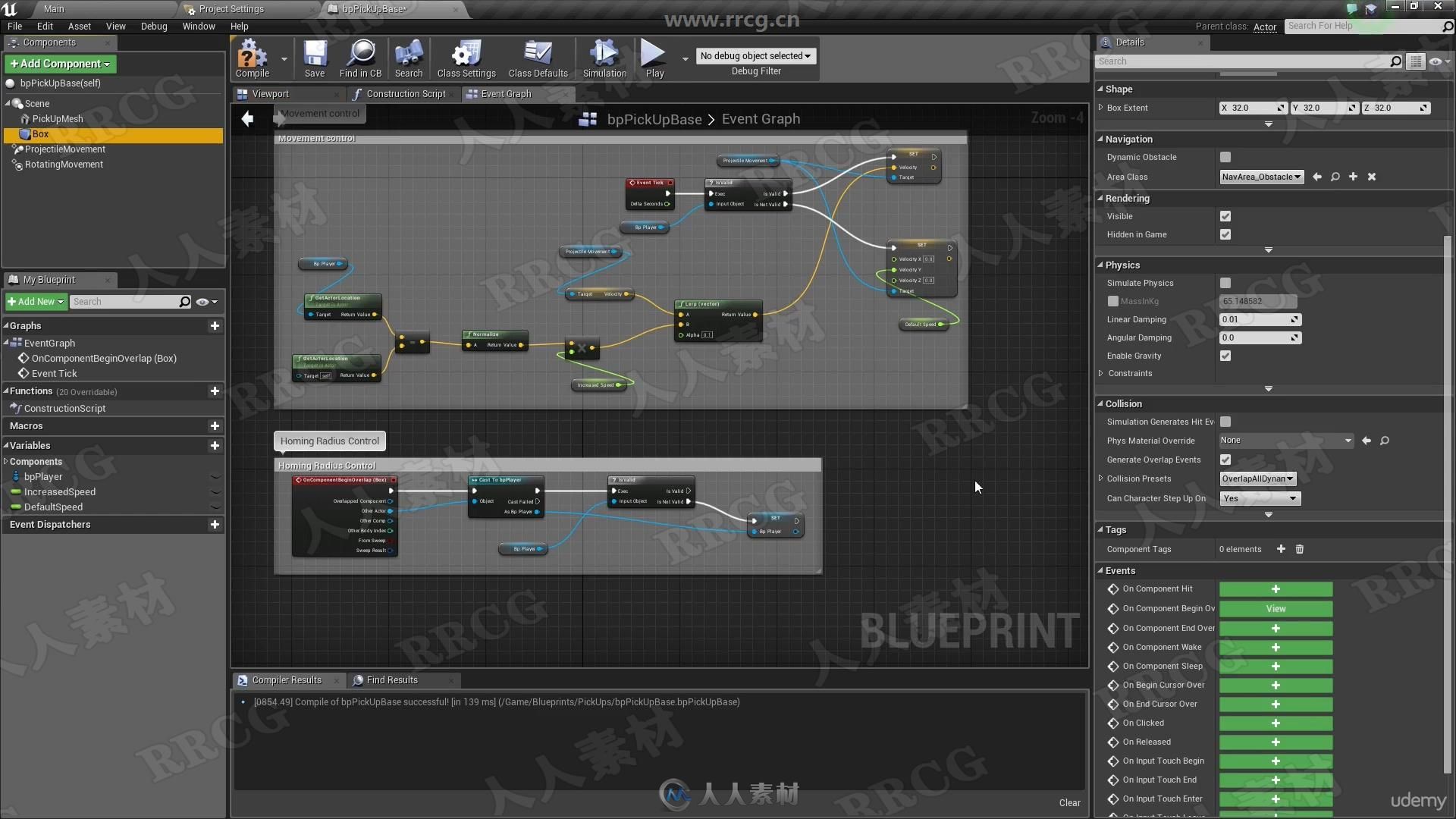Switch to the Viewport tab
Image resolution: width=1456 pixels, height=819 pixels.
[x=270, y=93]
